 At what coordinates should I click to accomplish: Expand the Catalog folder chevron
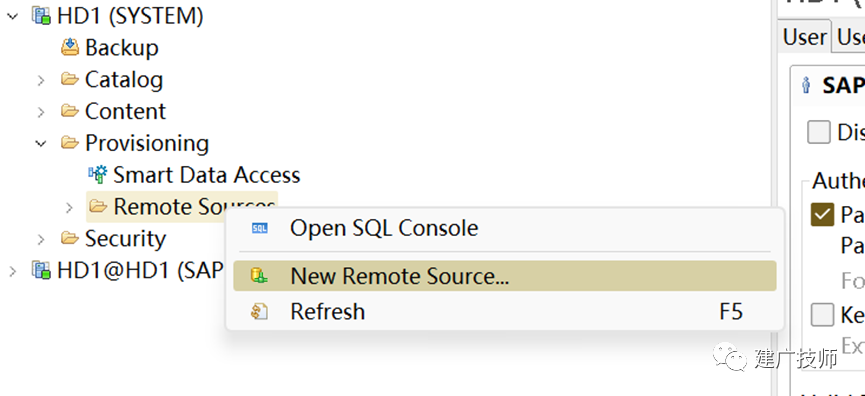pos(41,81)
